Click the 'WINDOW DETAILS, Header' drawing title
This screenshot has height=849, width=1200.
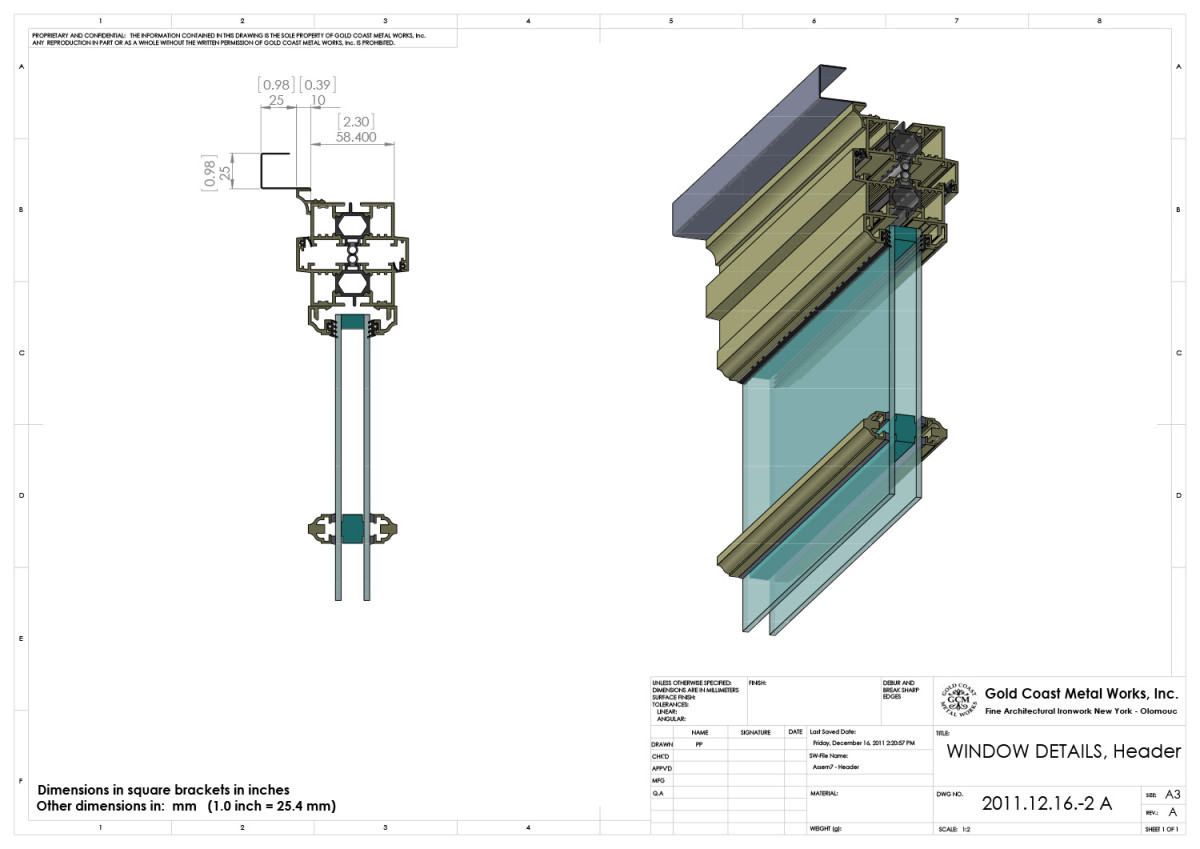pyautogui.click(x=1064, y=751)
